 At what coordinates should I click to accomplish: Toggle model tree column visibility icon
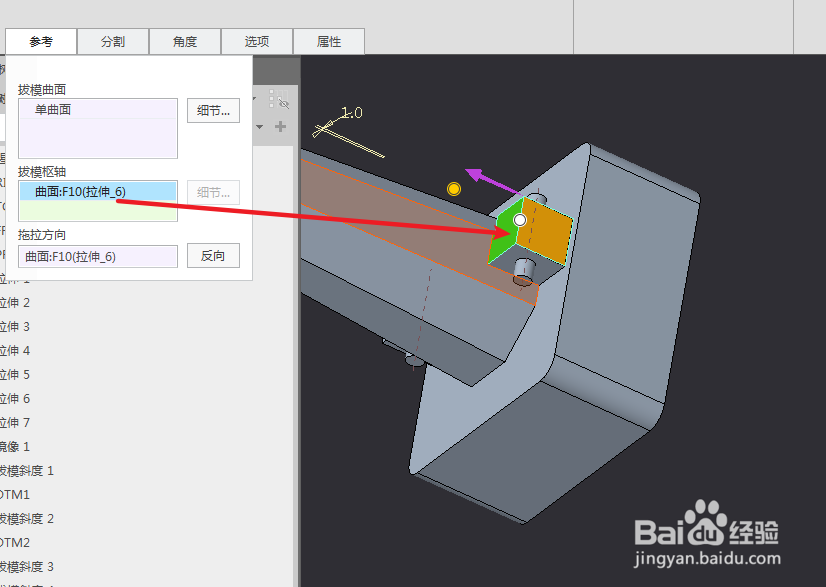[279, 99]
